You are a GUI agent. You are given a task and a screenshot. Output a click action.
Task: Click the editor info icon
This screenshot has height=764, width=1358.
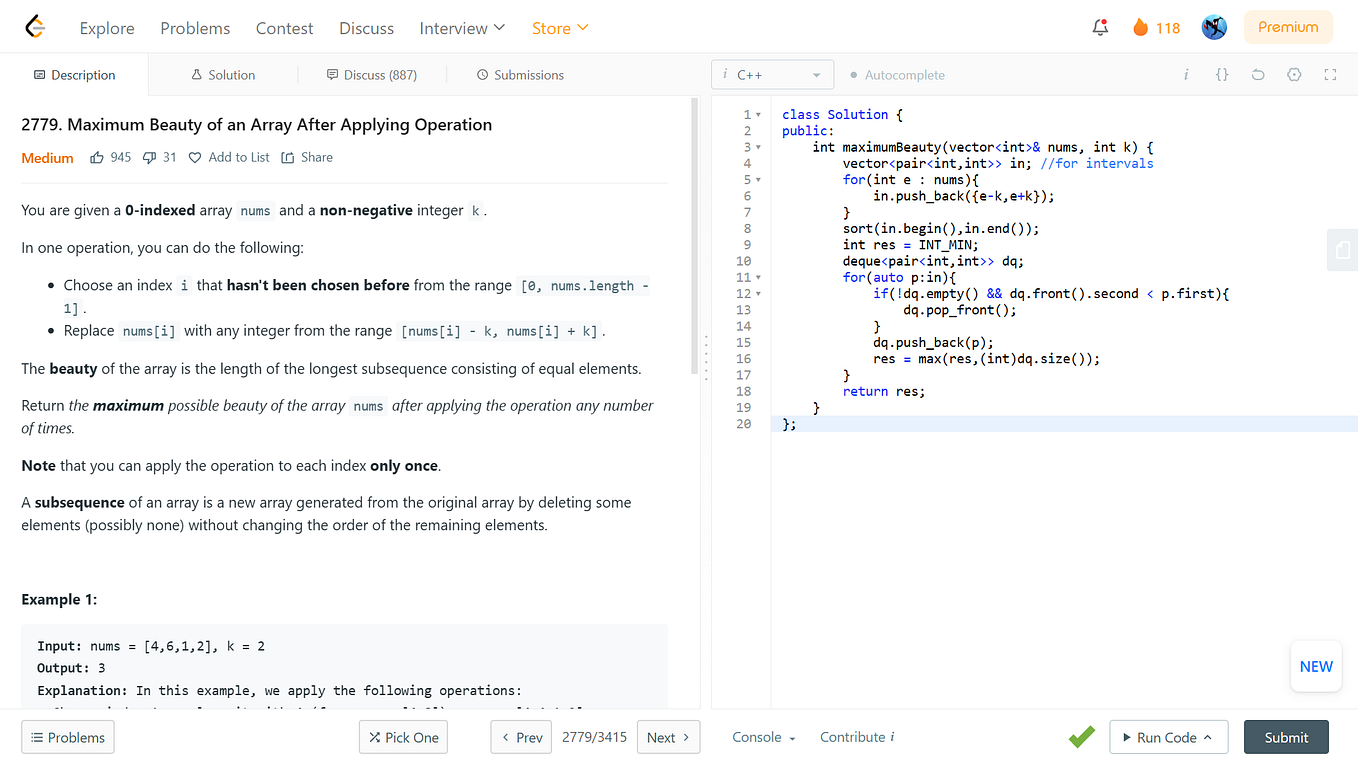pos(1185,74)
